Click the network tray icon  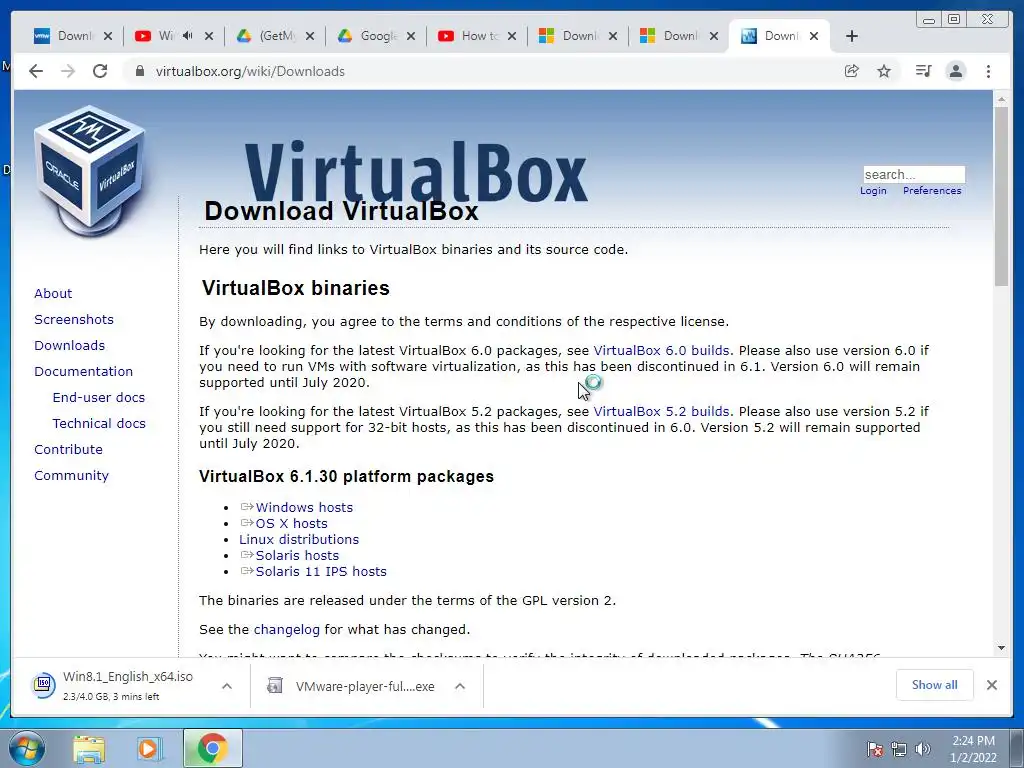coord(899,749)
